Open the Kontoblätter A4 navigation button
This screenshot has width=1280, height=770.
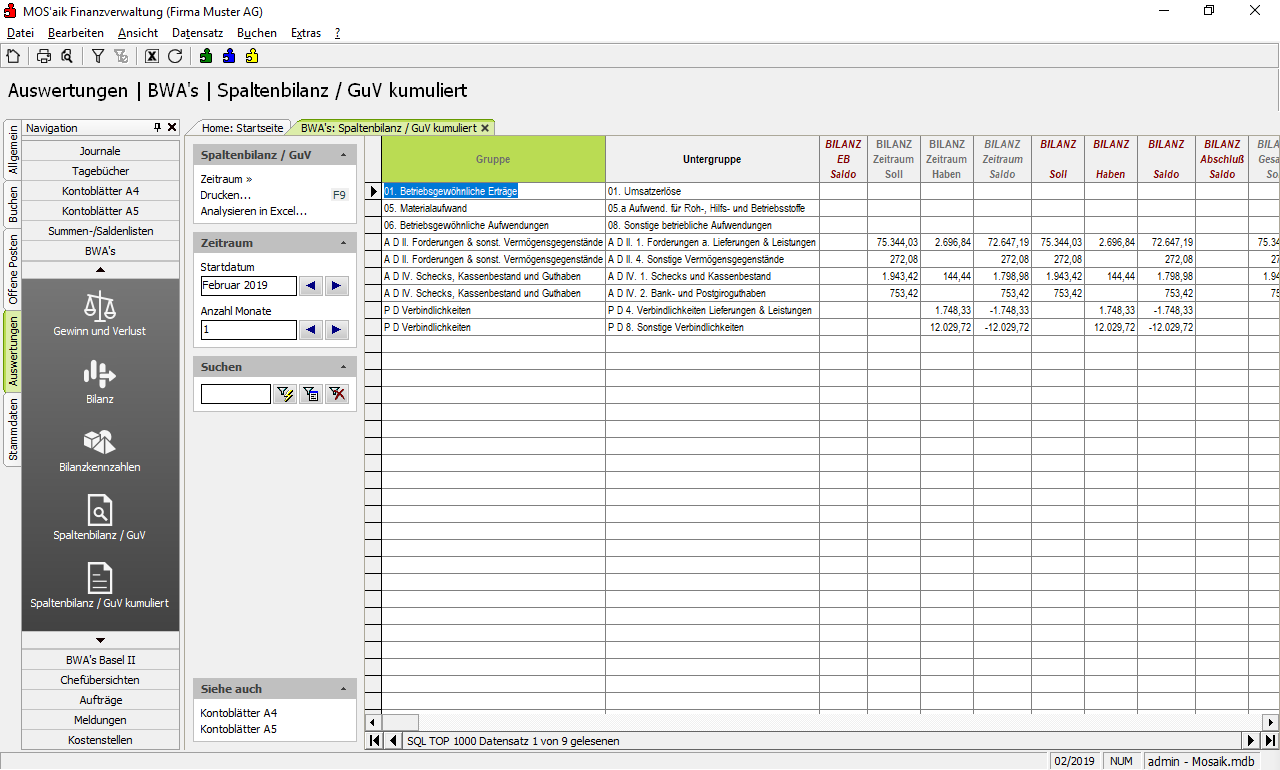click(x=100, y=191)
